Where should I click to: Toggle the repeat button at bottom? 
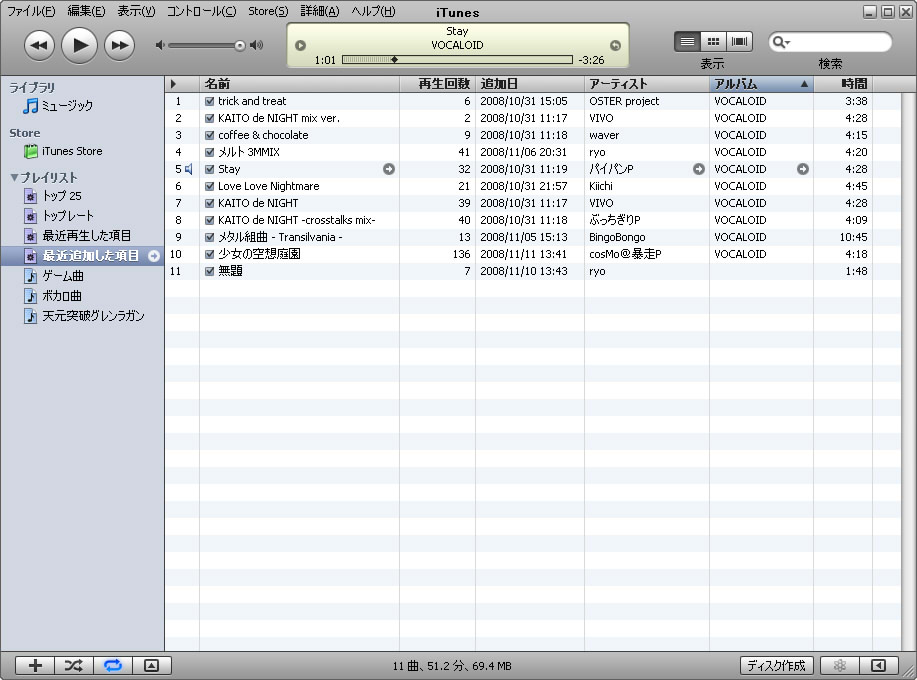tap(113, 665)
